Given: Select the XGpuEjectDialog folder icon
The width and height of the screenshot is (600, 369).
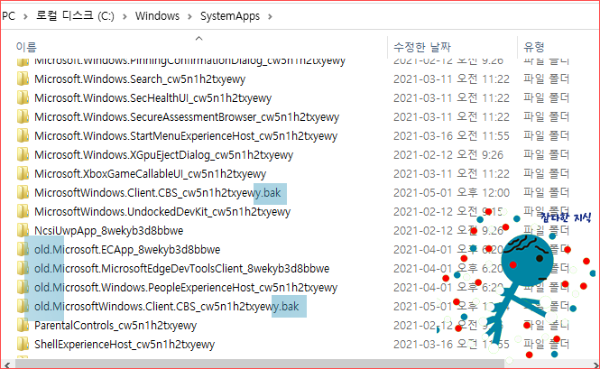Looking at the screenshot, I should point(23,155).
